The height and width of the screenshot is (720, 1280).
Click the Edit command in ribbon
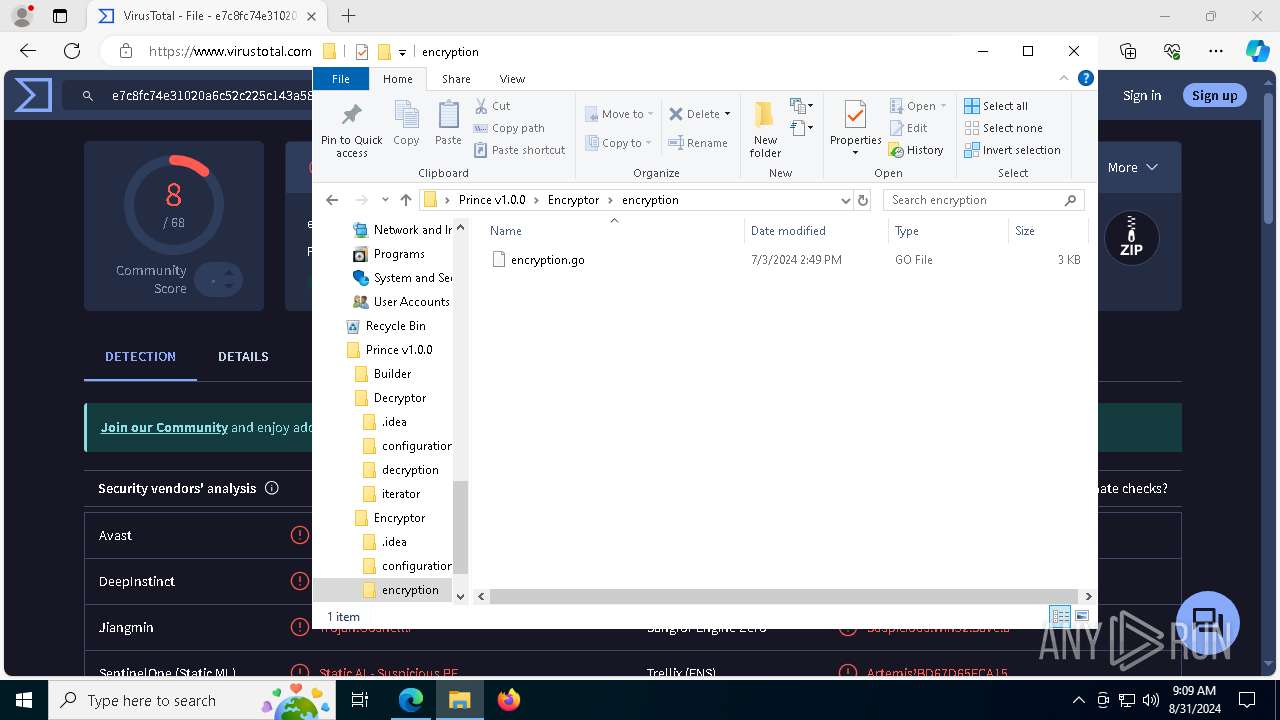[x=909, y=128]
